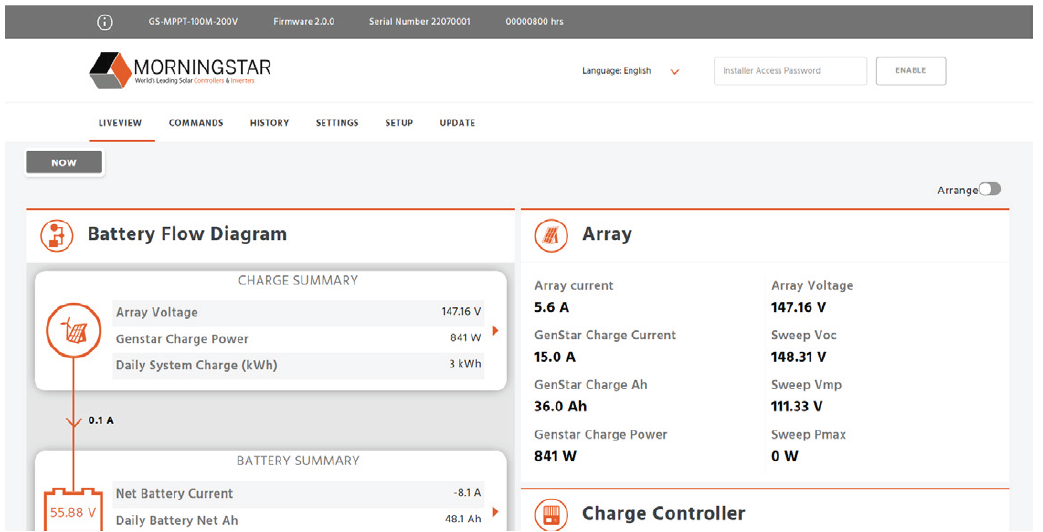The height and width of the screenshot is (532, 1043).
Task: Click the NOW button
Action: (64, 163)
